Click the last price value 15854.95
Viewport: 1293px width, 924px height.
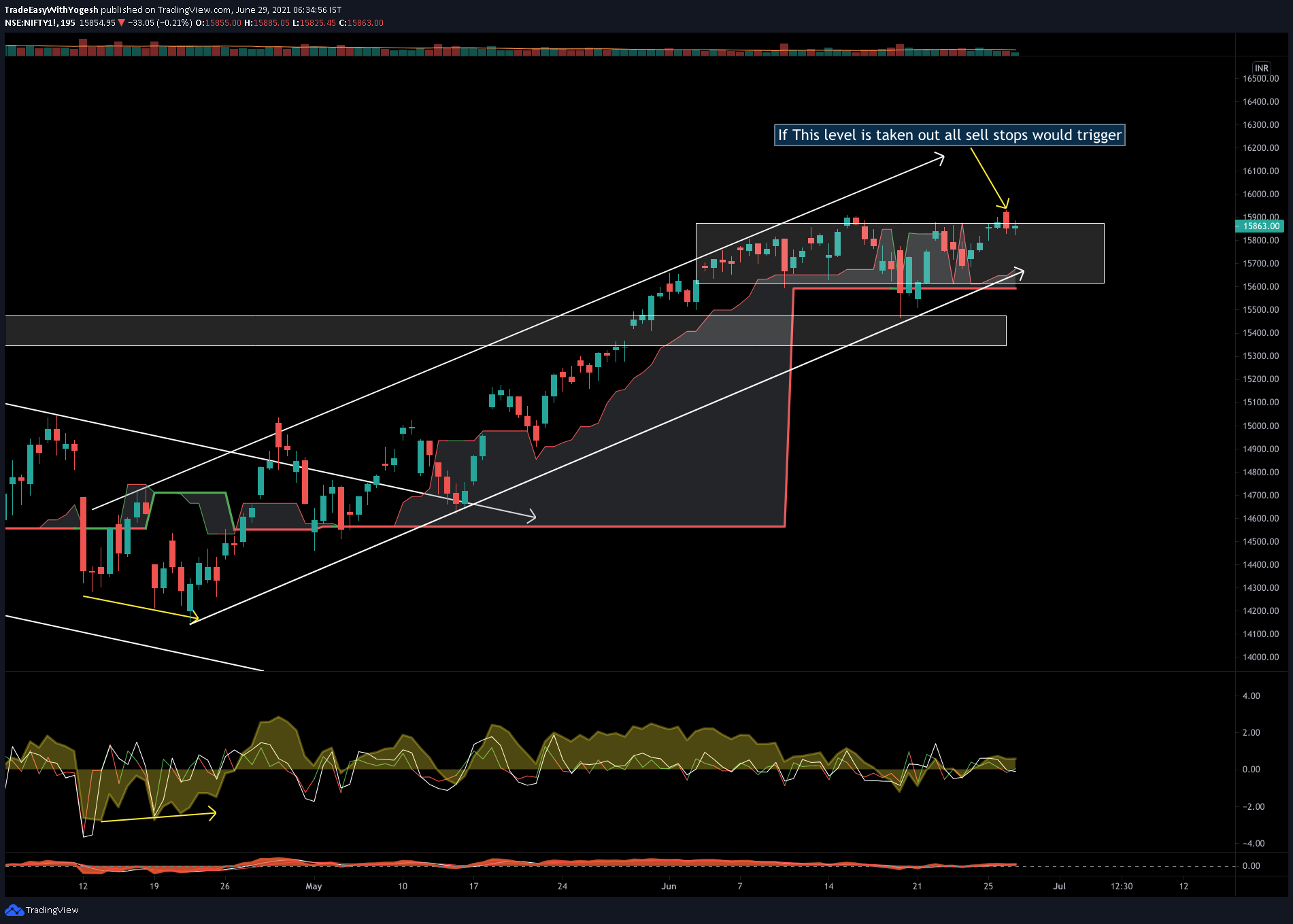(x=97, y=23)
